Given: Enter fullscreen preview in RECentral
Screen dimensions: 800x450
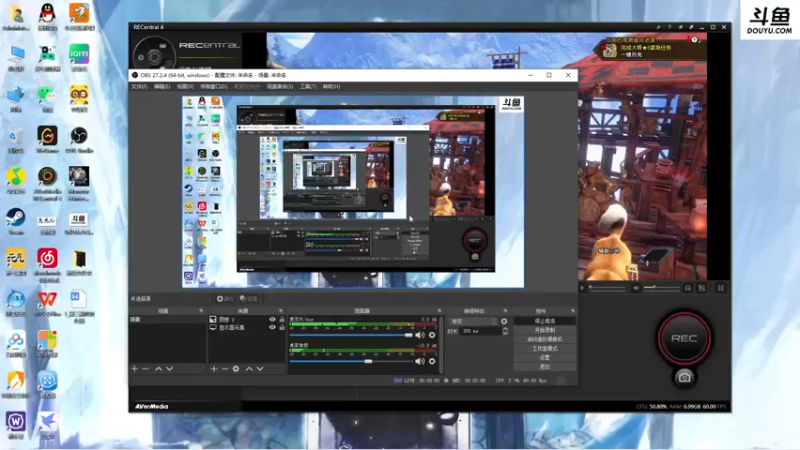Looking at the screenshot, I should coord(720,288).
